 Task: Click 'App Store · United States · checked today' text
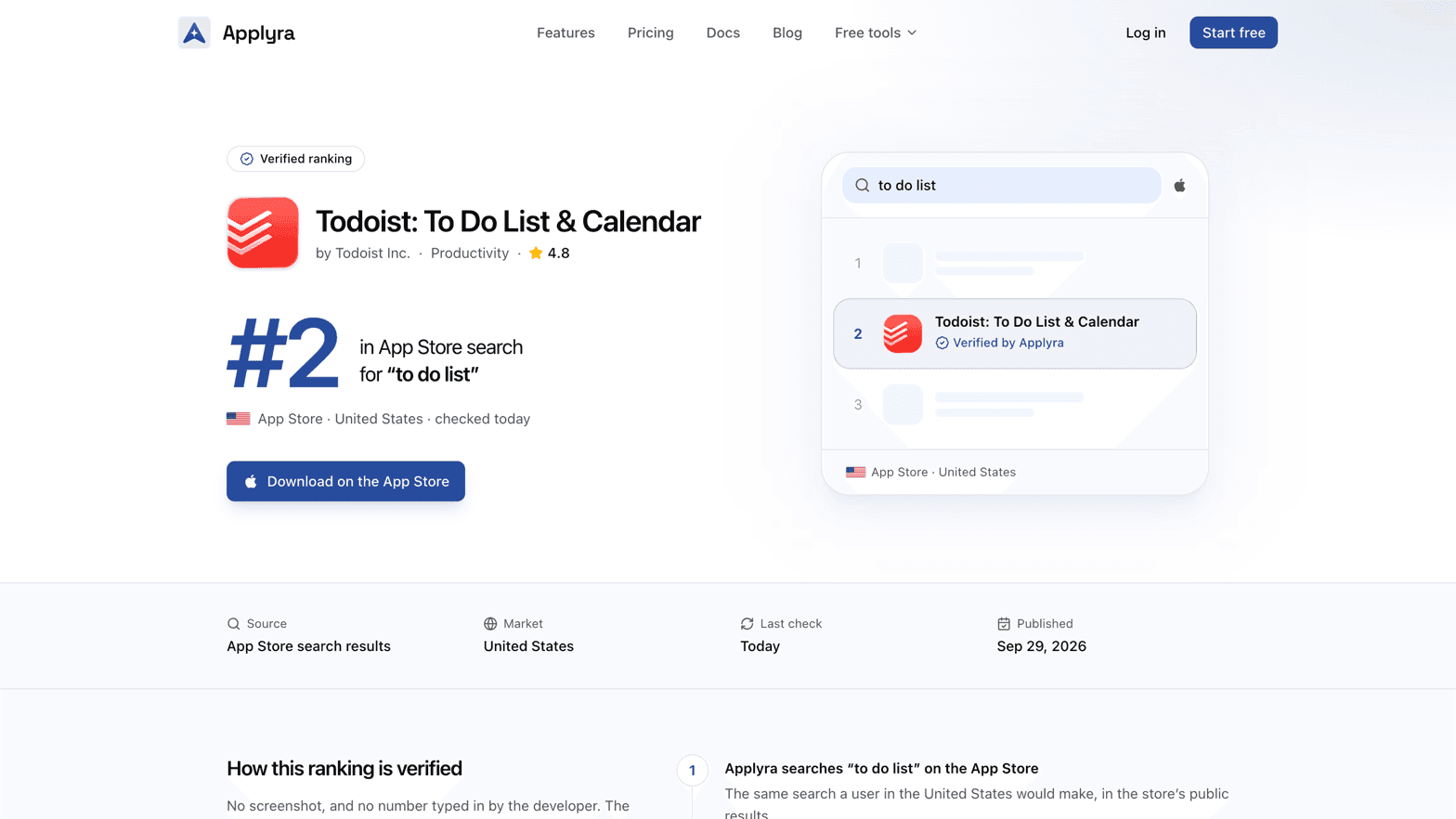[394, 419]
